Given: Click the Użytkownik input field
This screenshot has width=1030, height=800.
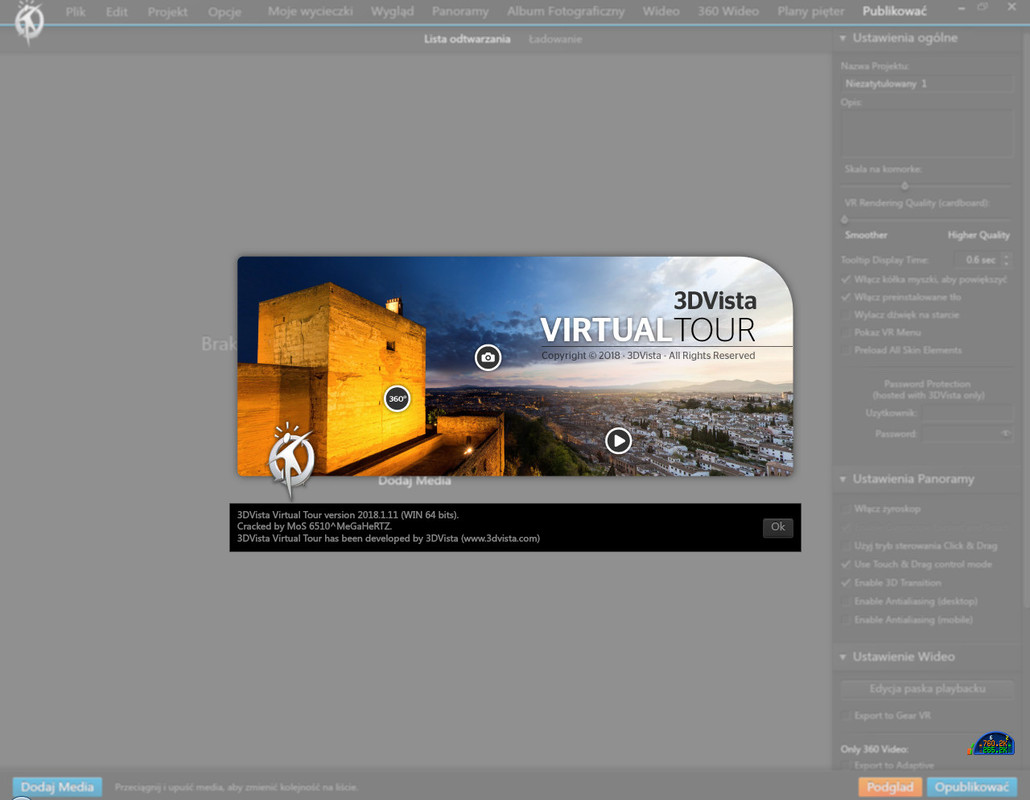Looking at the screenshot, I should click(968, 412).
